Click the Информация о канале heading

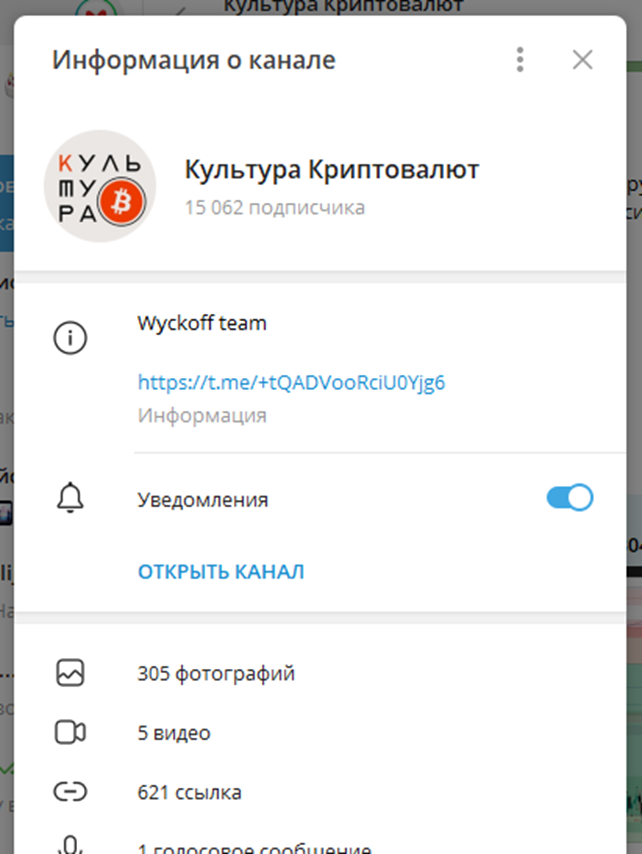tap(193, 60)
